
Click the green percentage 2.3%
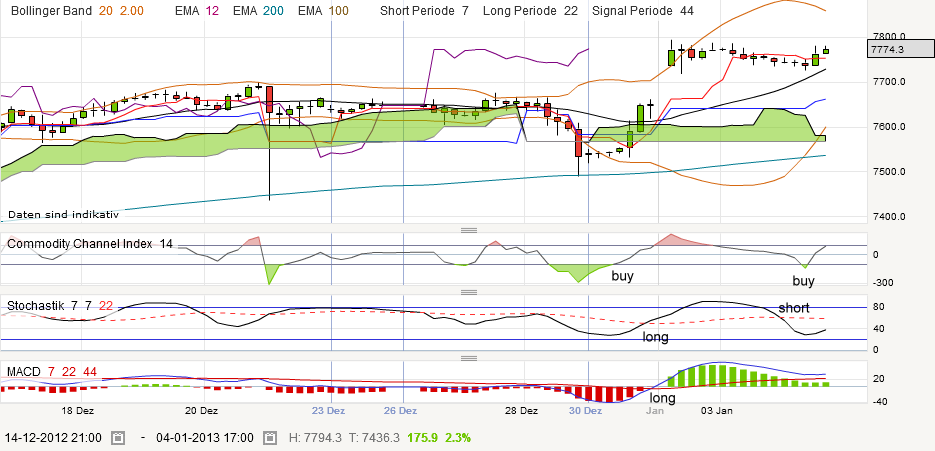click(x=456, y=437)
